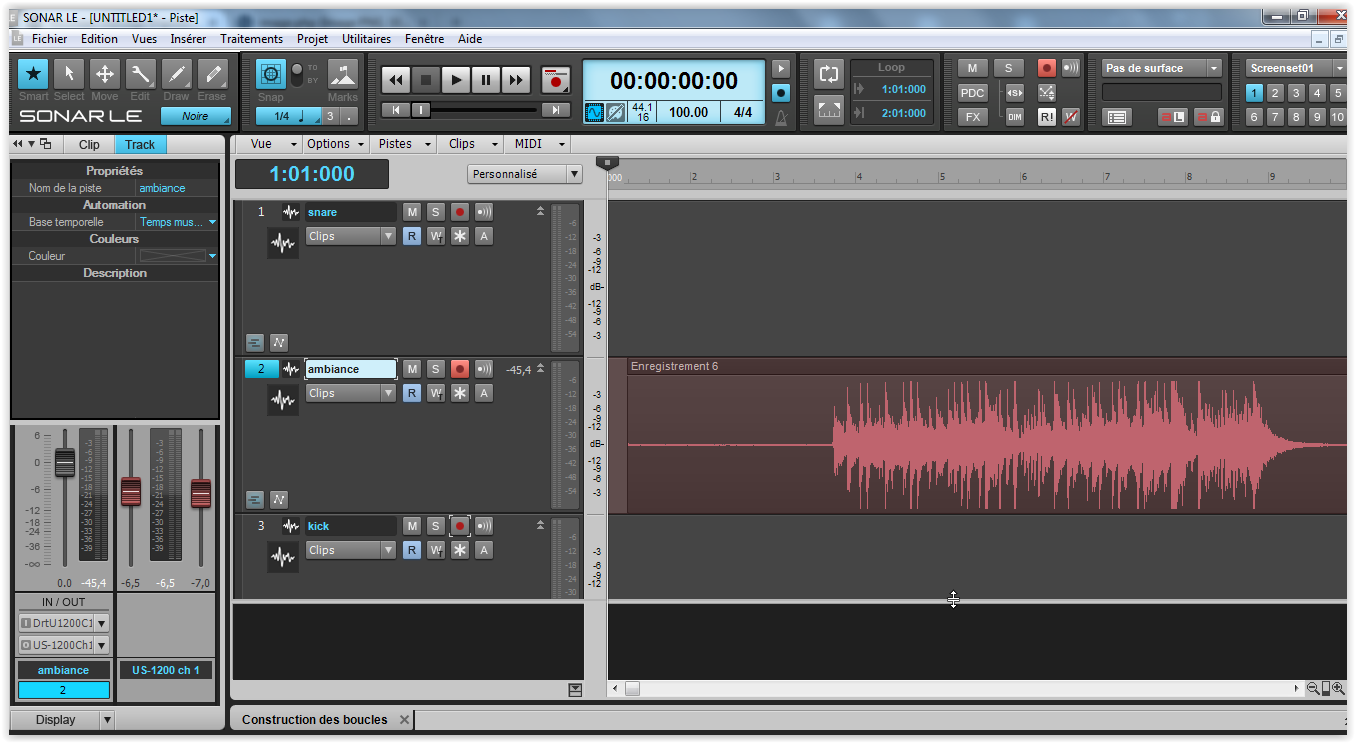This screenshot has width=1355, height=743.
Task: Click the ambiance track volume fader
Action: click(65, 463)
